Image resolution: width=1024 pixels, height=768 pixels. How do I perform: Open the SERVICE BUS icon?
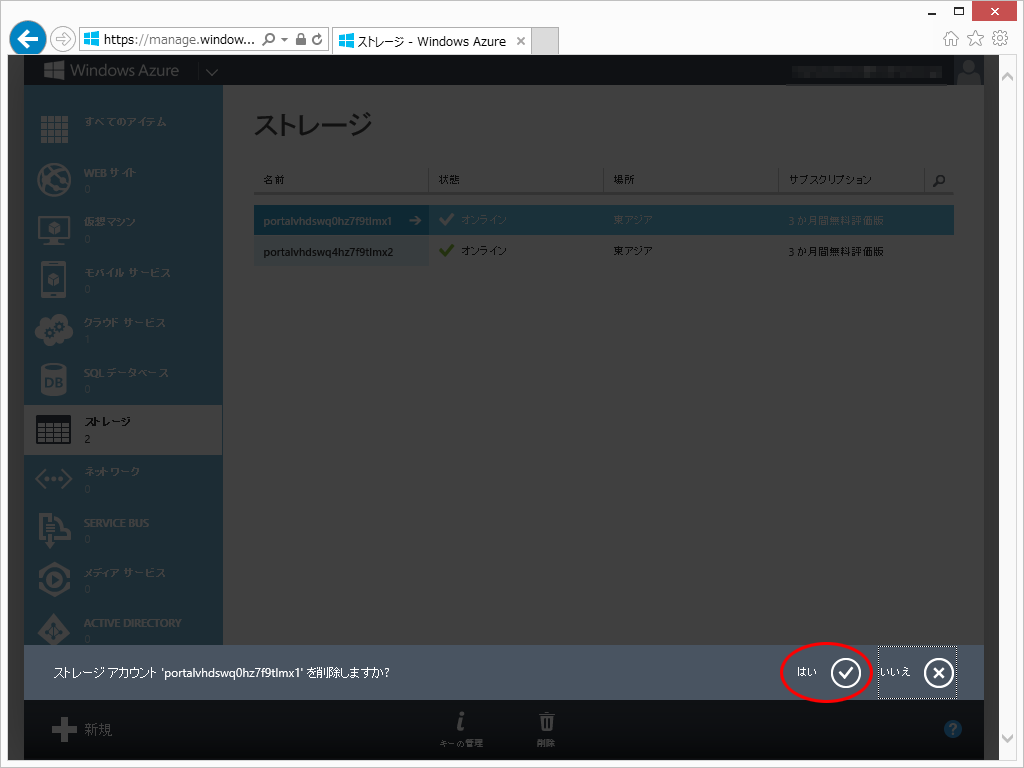[54, 530]
